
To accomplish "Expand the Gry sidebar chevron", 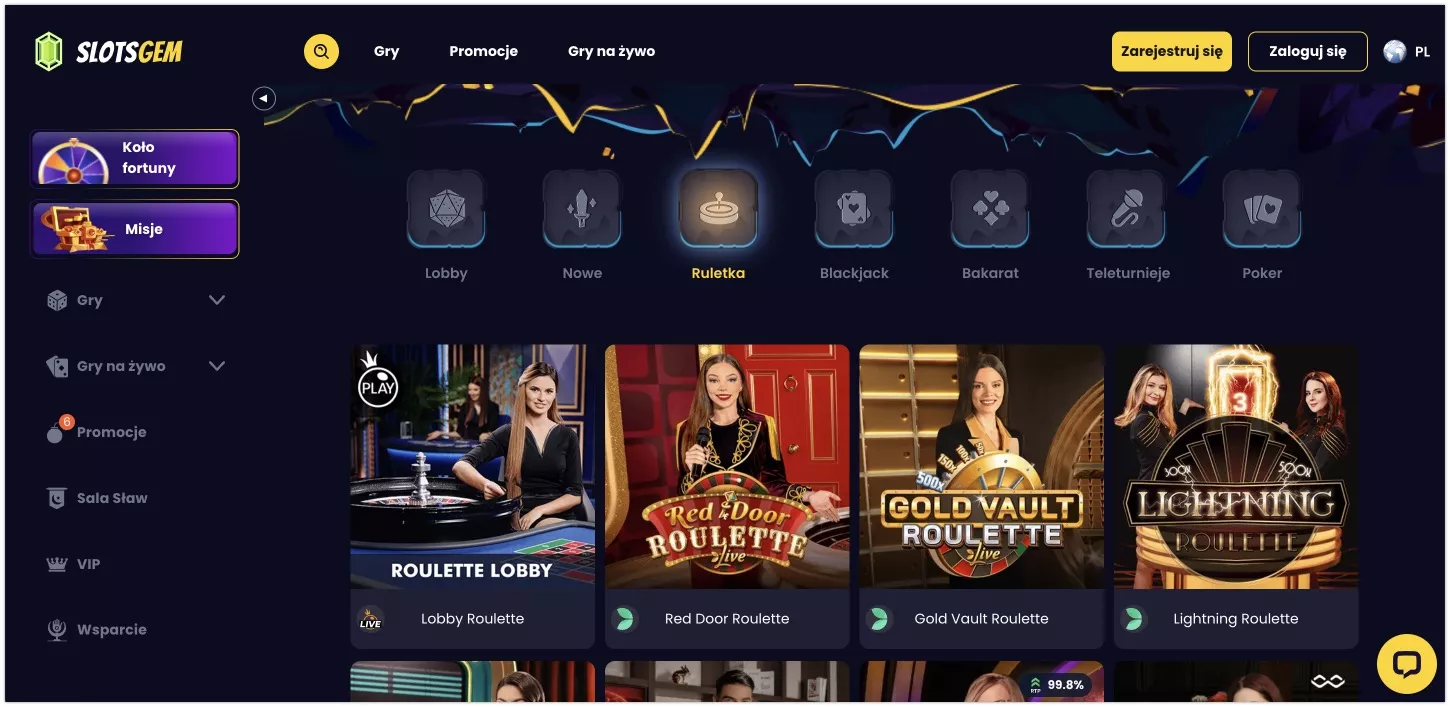I will pyautogui.click(x=217, y=300).
